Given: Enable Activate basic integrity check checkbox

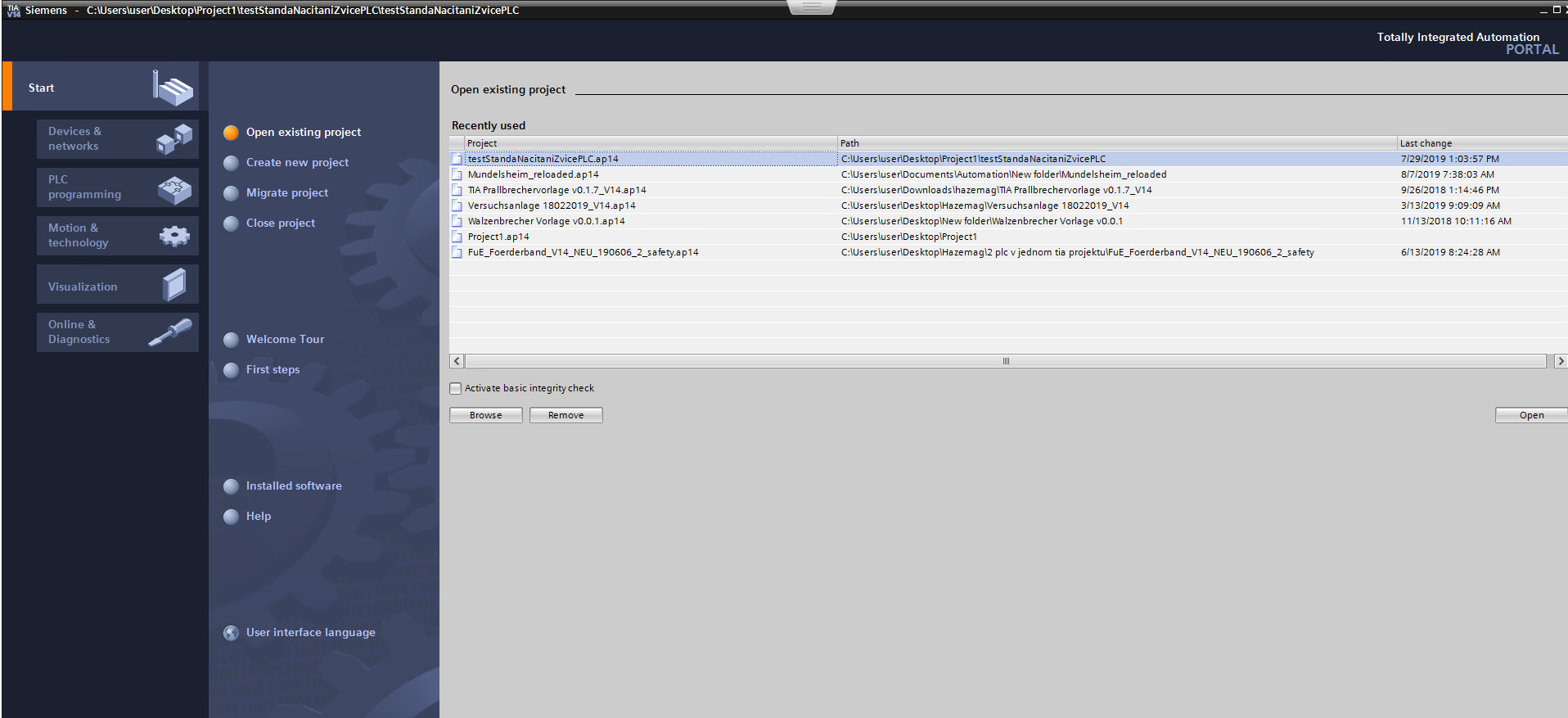Looking at the screenshot, I should (456, 388).
